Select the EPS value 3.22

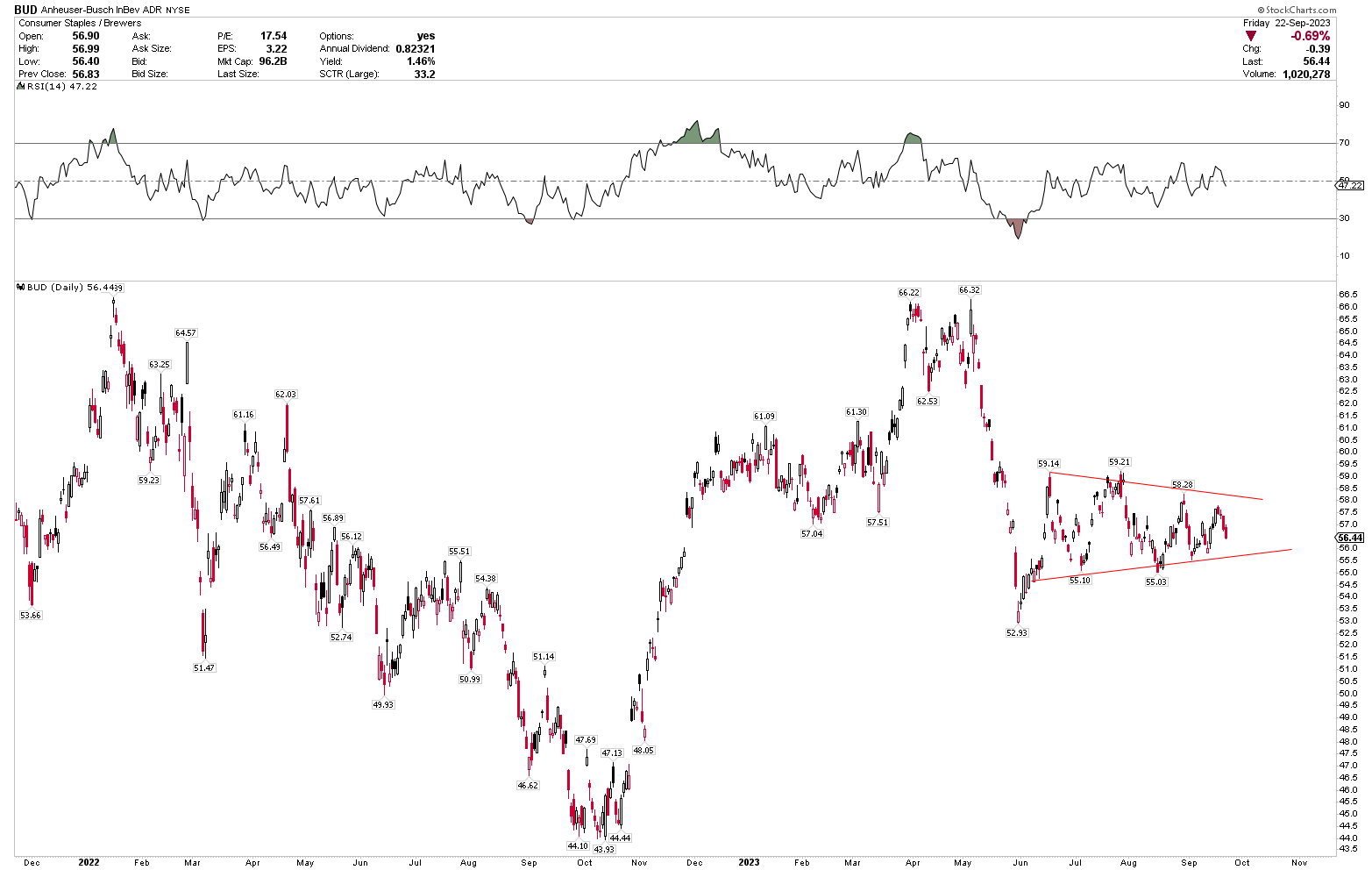pyautogui.click(x=277, y=49)
